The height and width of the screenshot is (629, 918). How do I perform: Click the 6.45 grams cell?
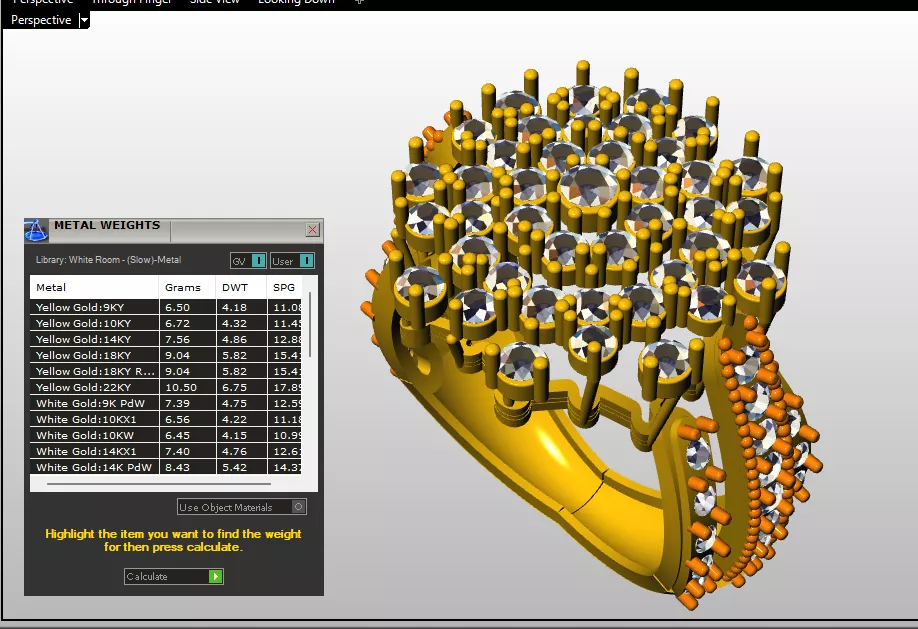(x=187, y=435)
